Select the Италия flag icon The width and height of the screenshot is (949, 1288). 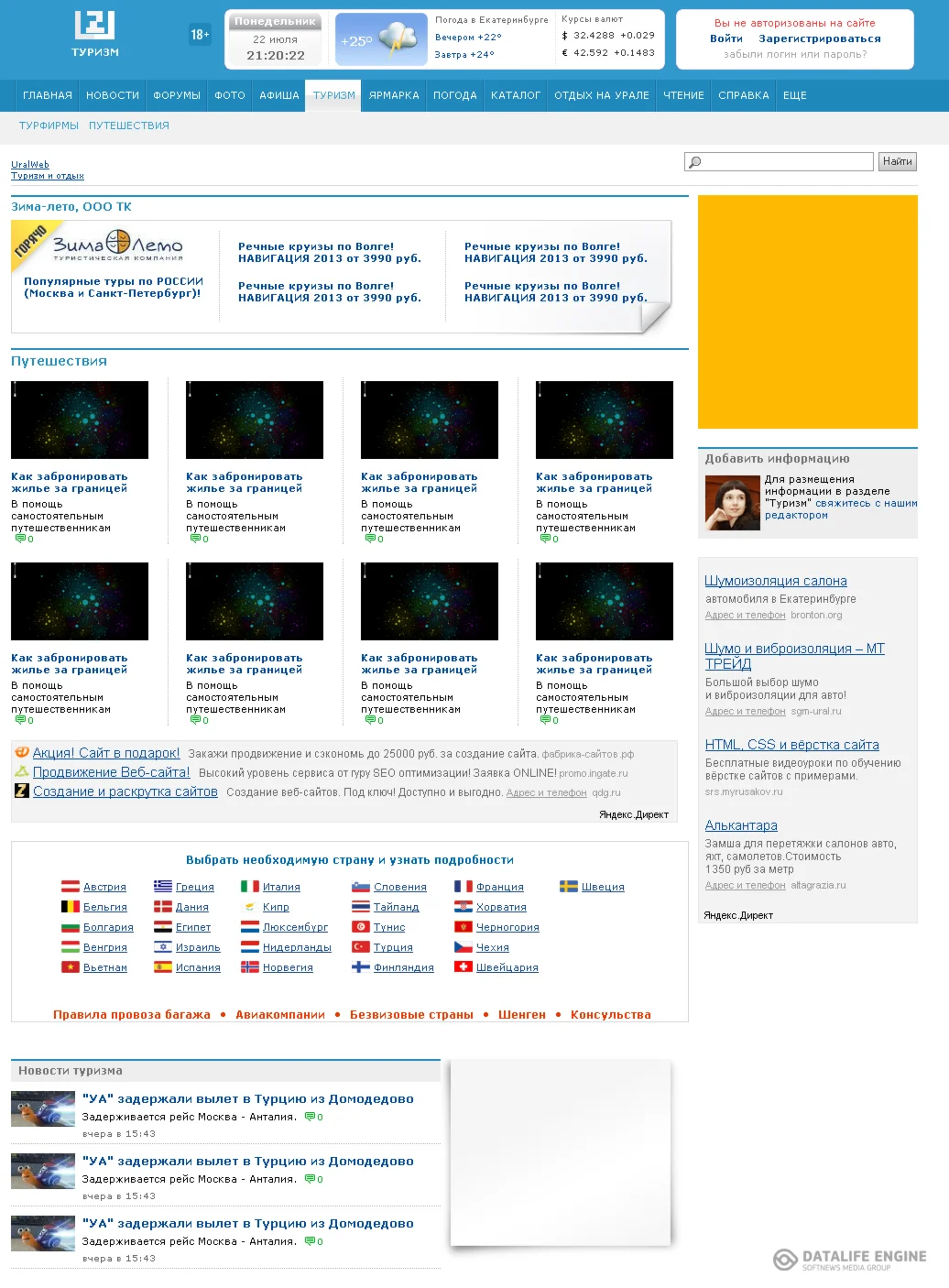pos(250,887)
